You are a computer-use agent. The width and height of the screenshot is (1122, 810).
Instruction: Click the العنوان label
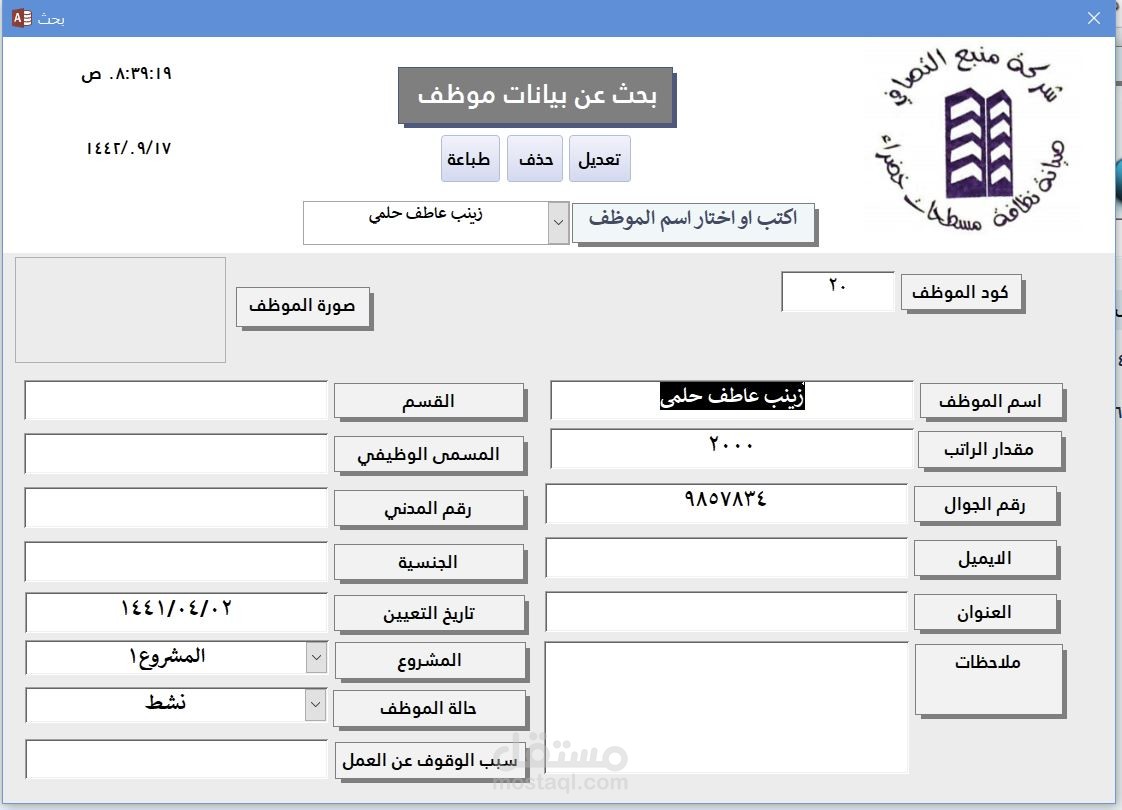(x=985, y=613)
